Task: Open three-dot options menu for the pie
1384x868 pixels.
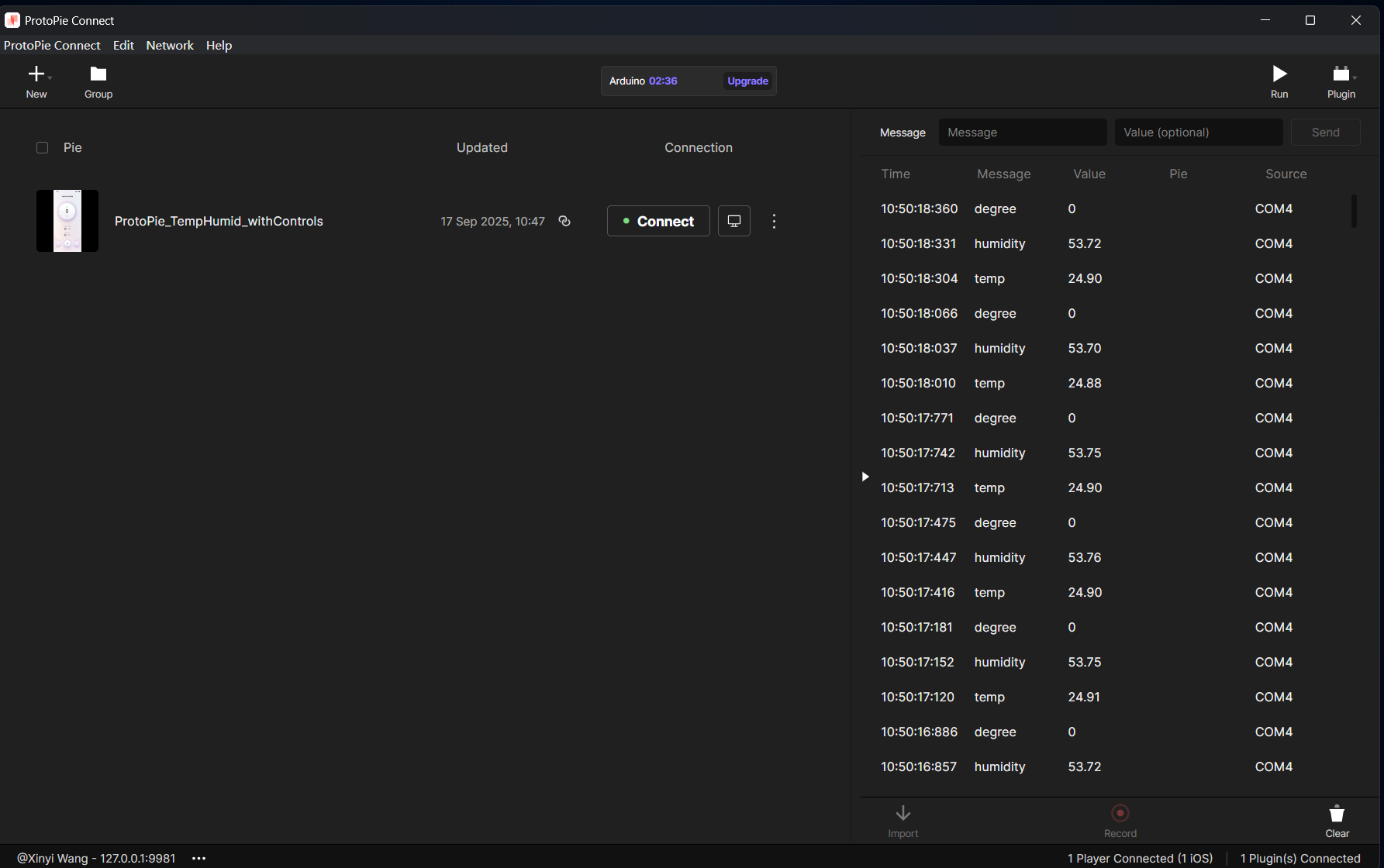Action: pos(774,222)
